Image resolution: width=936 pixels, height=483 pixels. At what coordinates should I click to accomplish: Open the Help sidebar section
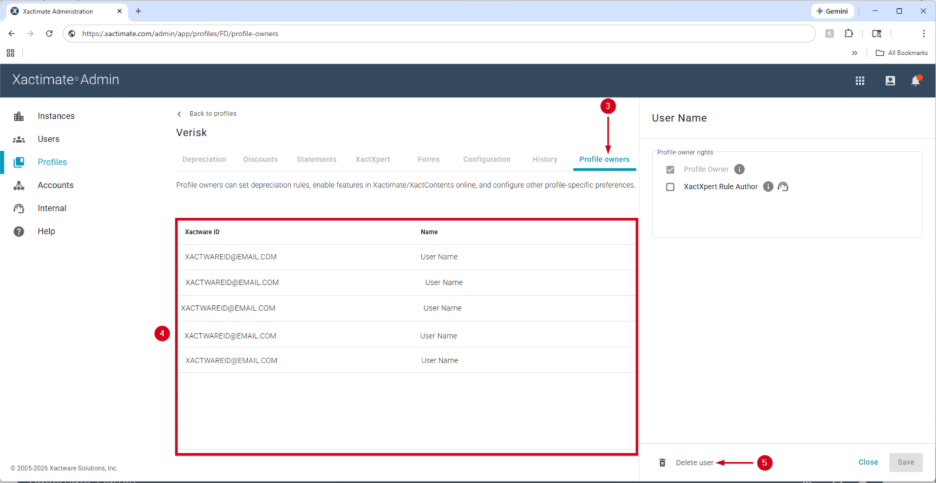point(46,231)
